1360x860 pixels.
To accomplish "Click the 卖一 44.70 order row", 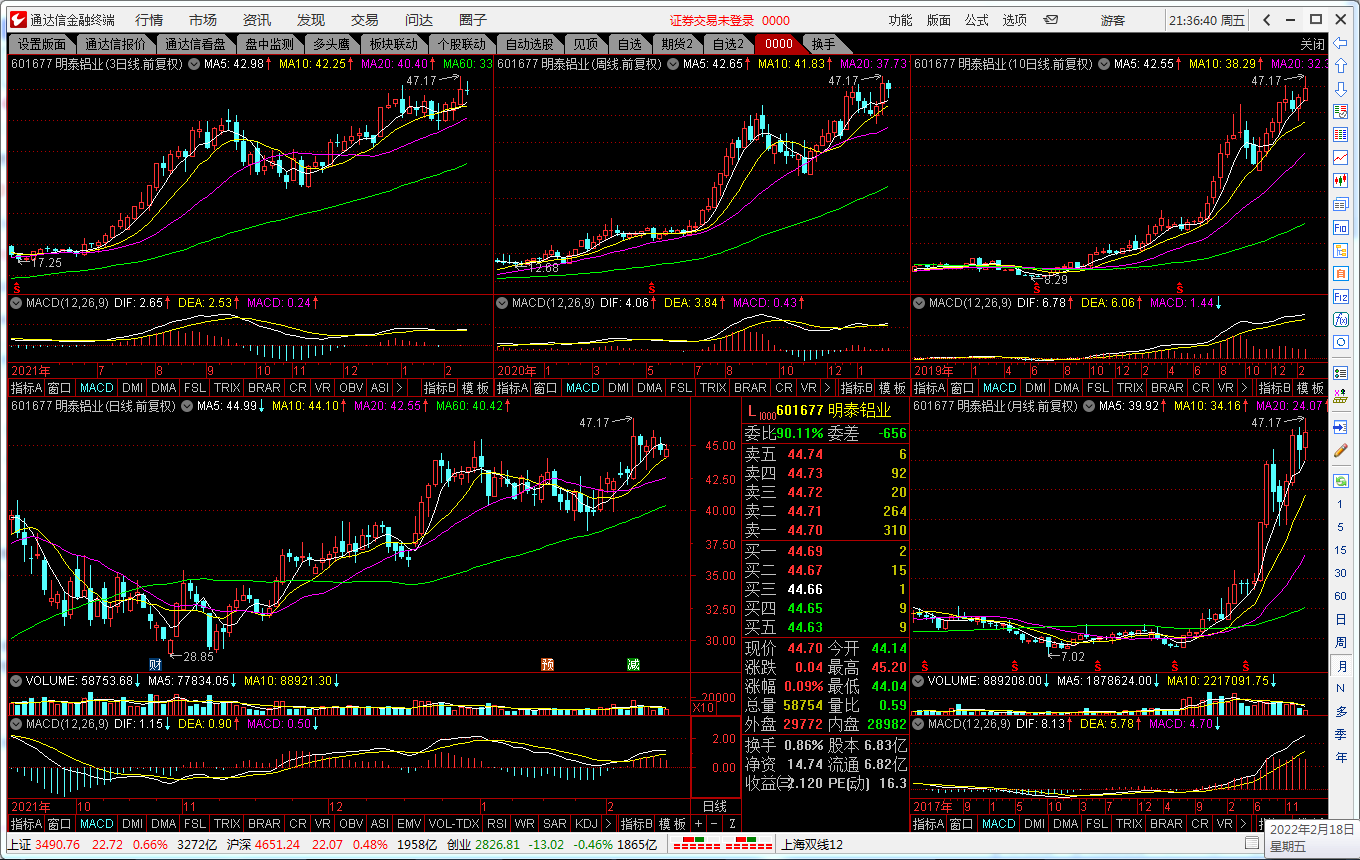I will point(826,531).
